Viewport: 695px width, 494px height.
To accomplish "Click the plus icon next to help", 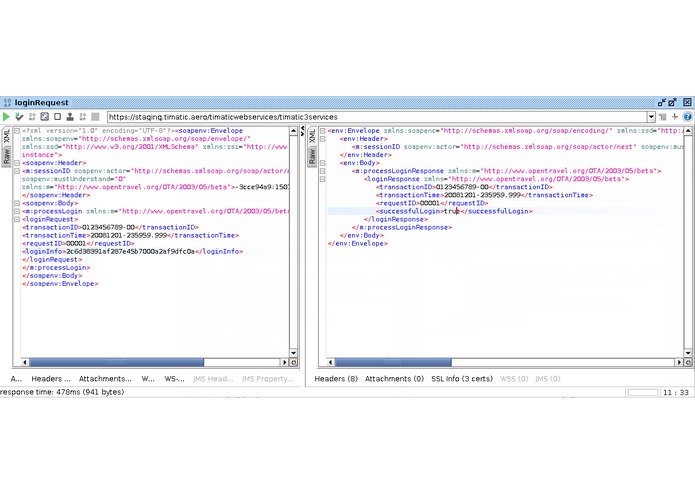I will 675,117.
